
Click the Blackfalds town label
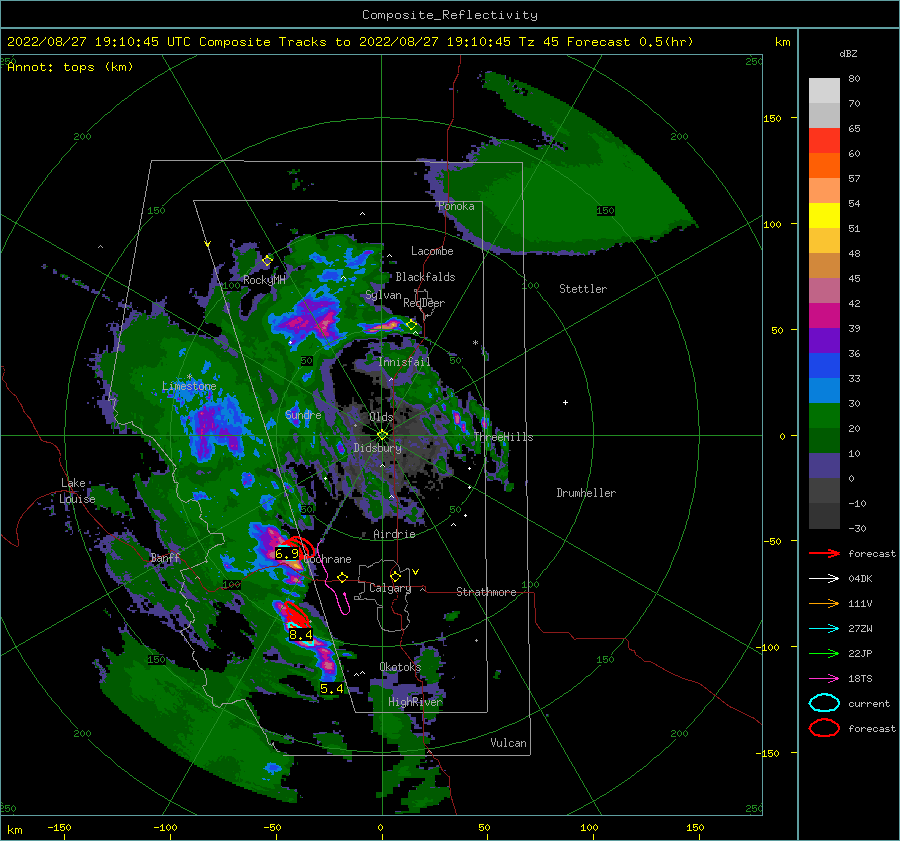click(x=425, y=277)
